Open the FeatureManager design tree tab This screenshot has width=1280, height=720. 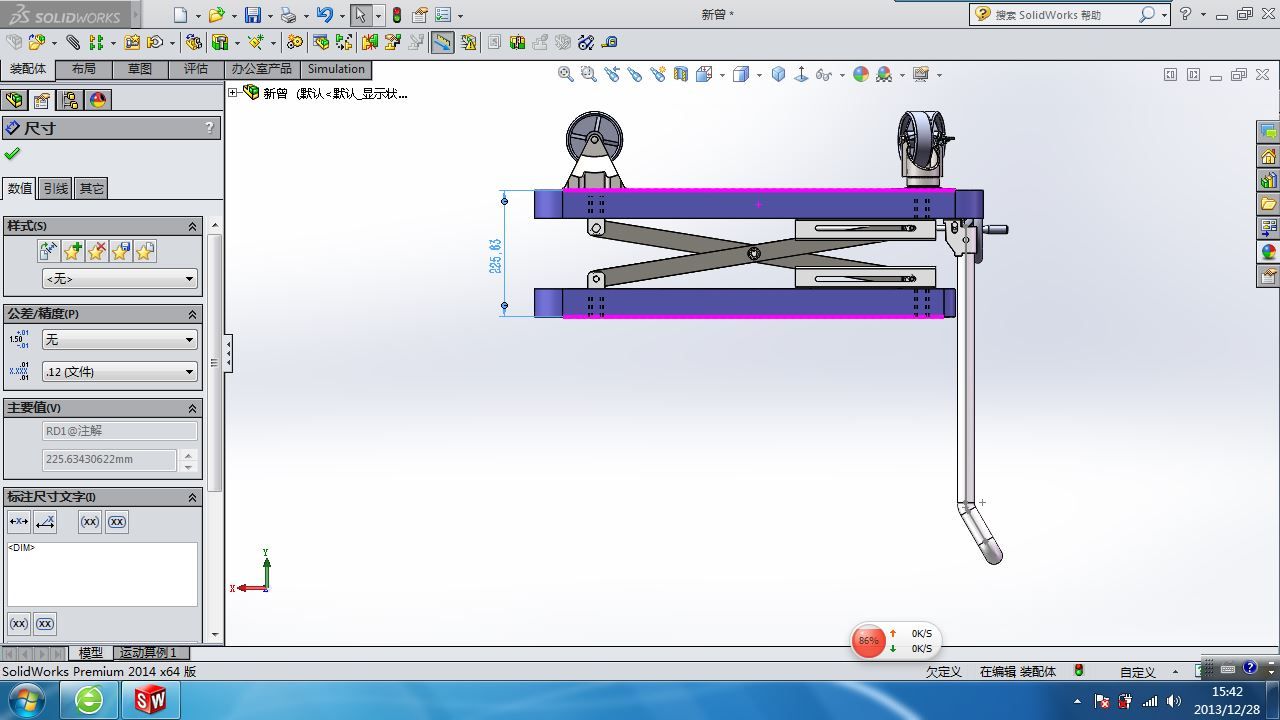click(14, 100)
